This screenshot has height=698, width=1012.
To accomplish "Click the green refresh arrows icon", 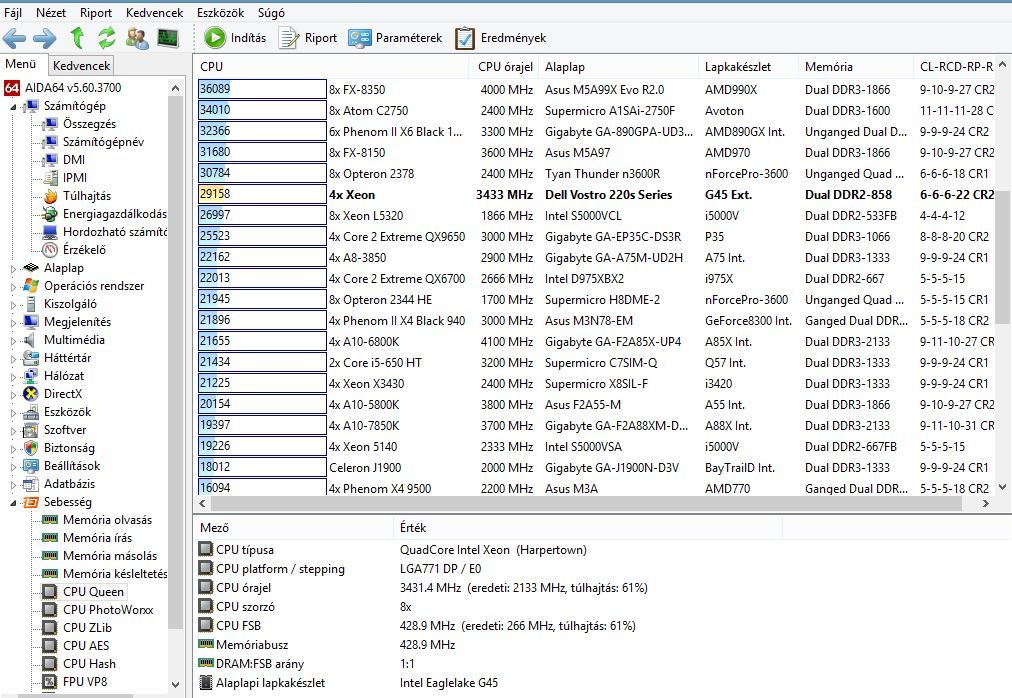I will [x=106, y=38].
